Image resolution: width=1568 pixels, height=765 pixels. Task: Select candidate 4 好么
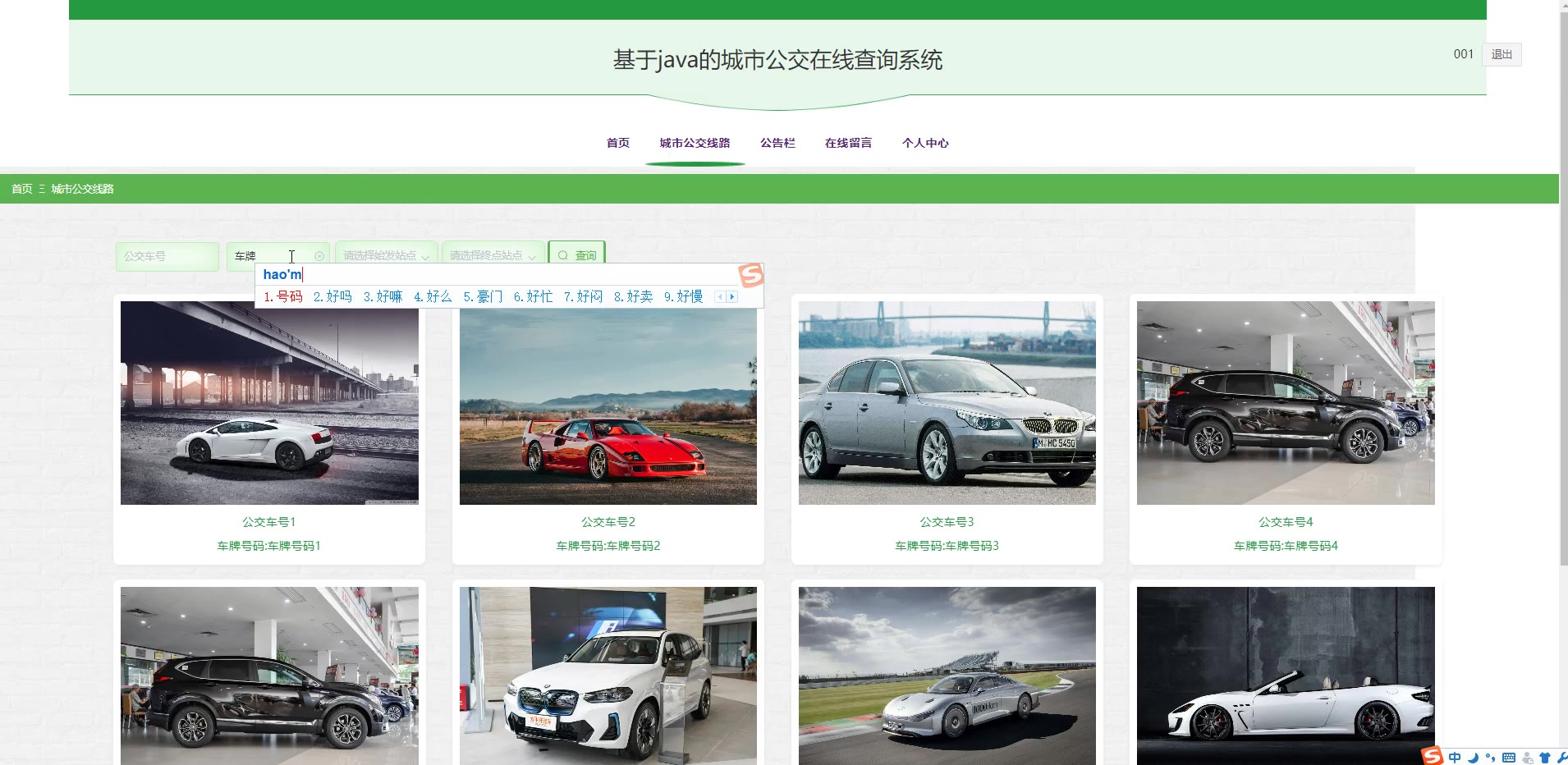coord(433,297)
